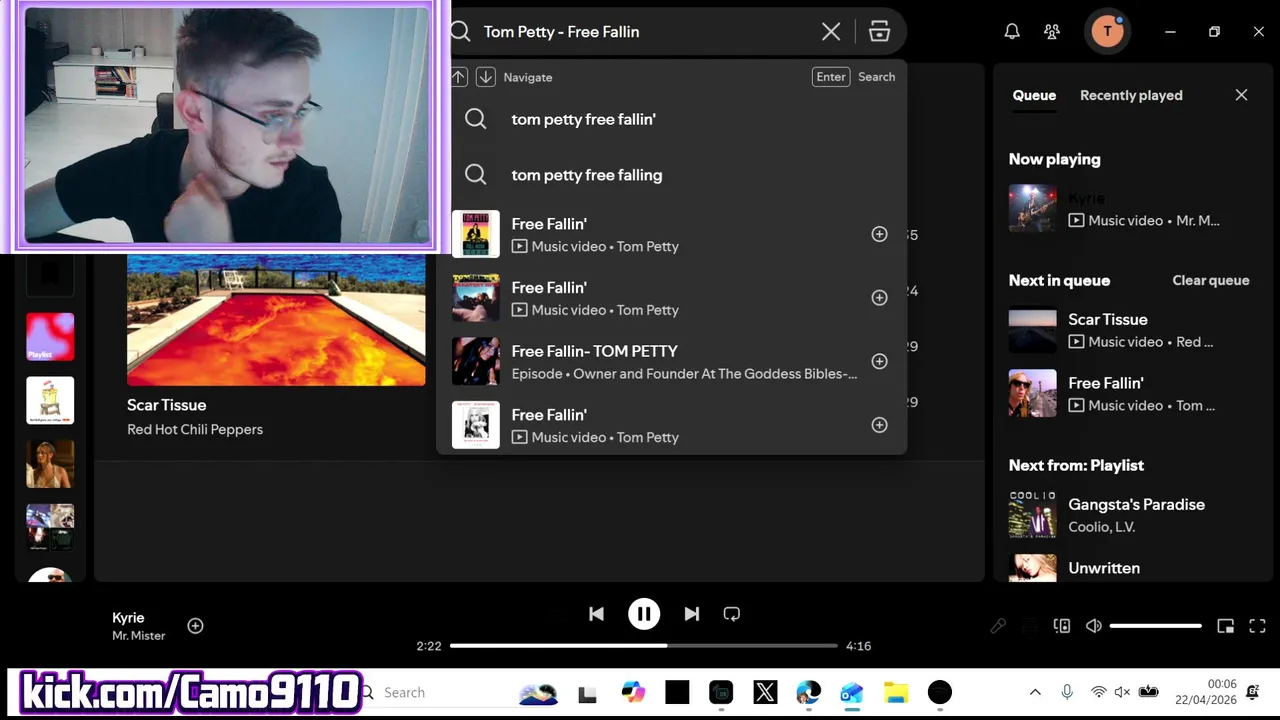Click the Enter Search hint button
Screen dimensions: 1280x720
[x=830, y=77]
